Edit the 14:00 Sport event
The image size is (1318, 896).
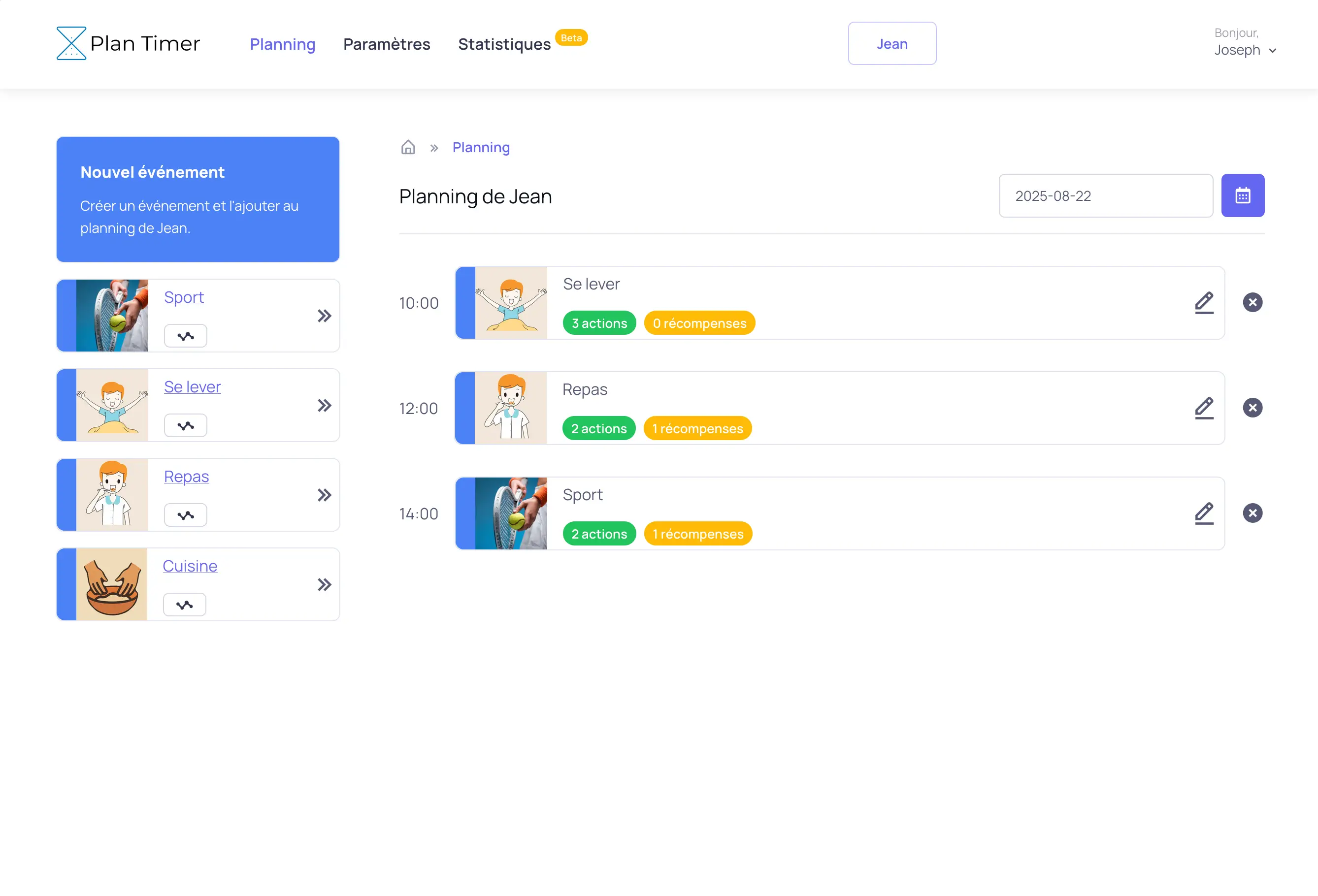click(1205, 513)
